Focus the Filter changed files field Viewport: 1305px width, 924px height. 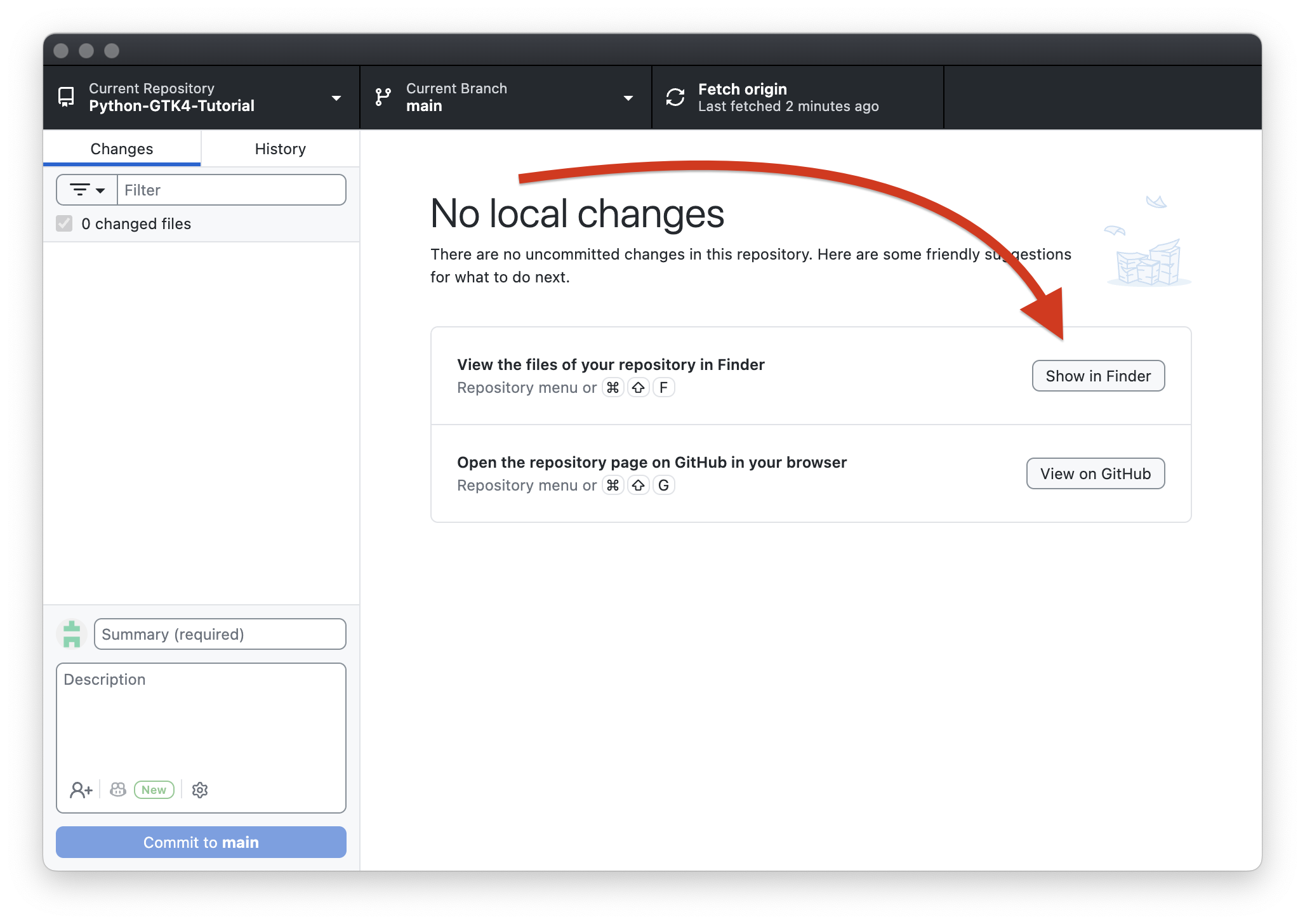click(232, 190)
